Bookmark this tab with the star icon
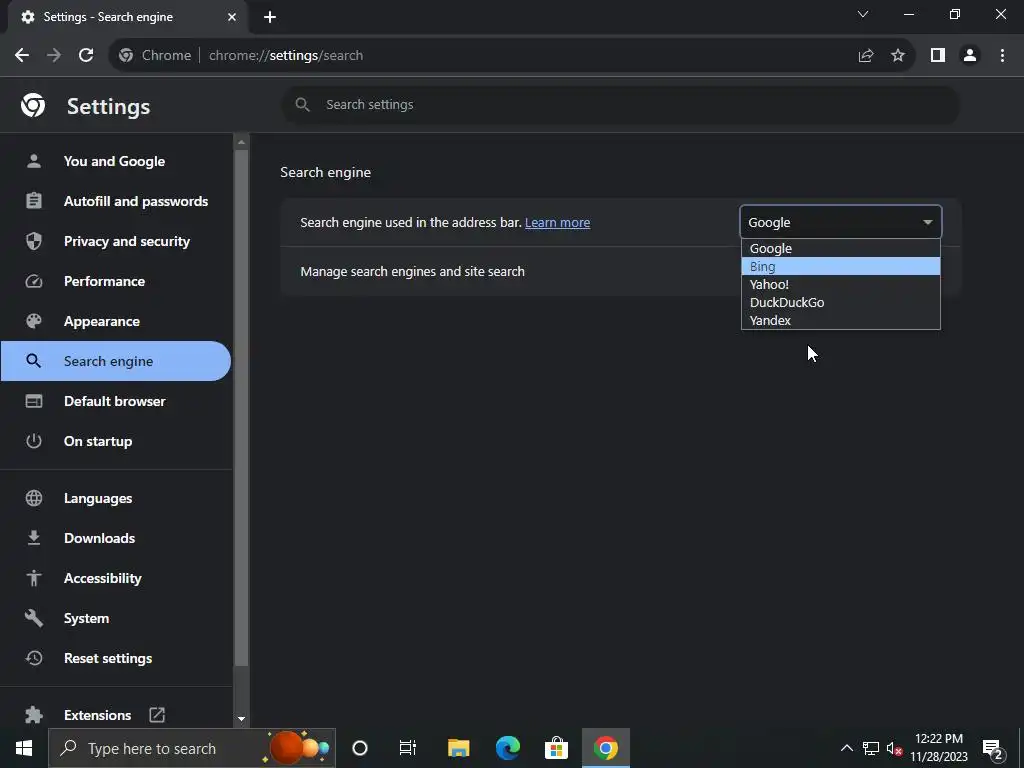Screen dimensions: 1024x768 pyautogui.click(x=898, y=56)
